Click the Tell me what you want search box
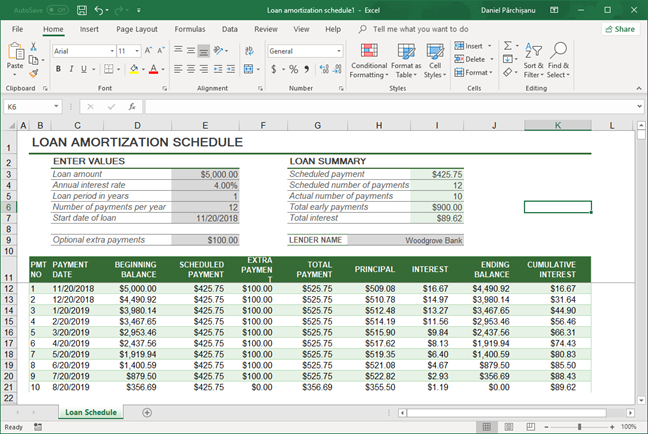Viewport: 648px width, 434px height. (420, 29)
